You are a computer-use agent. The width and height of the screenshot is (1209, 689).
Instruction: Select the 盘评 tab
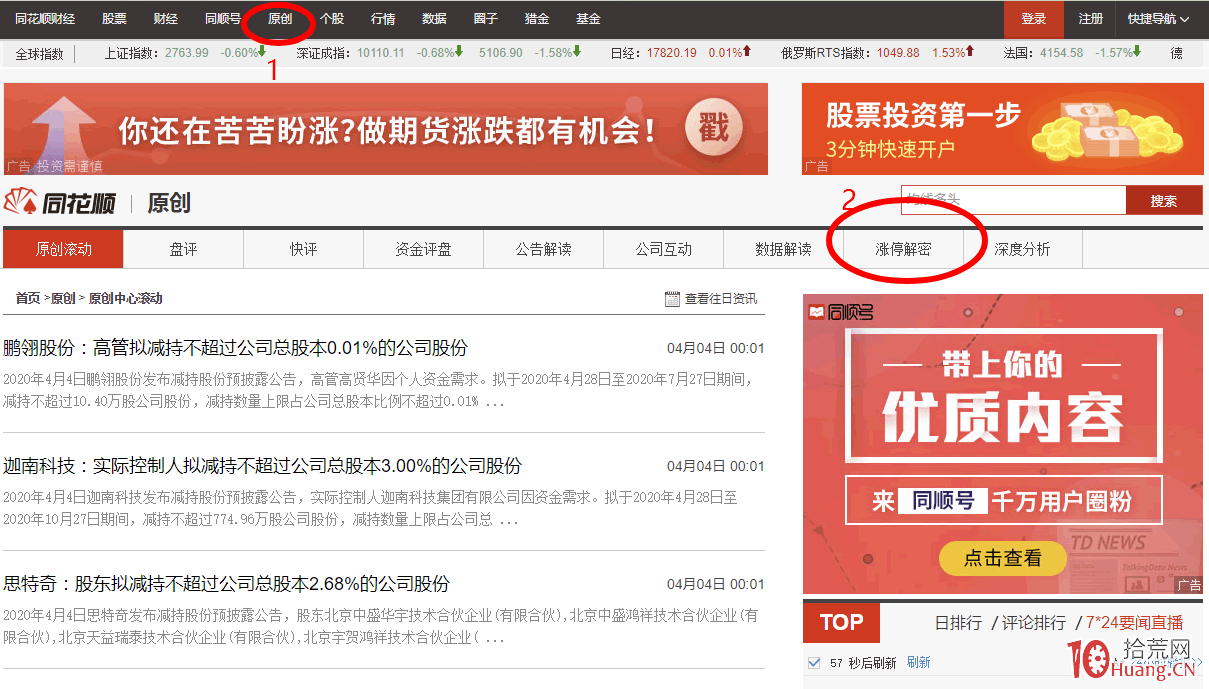184,249
